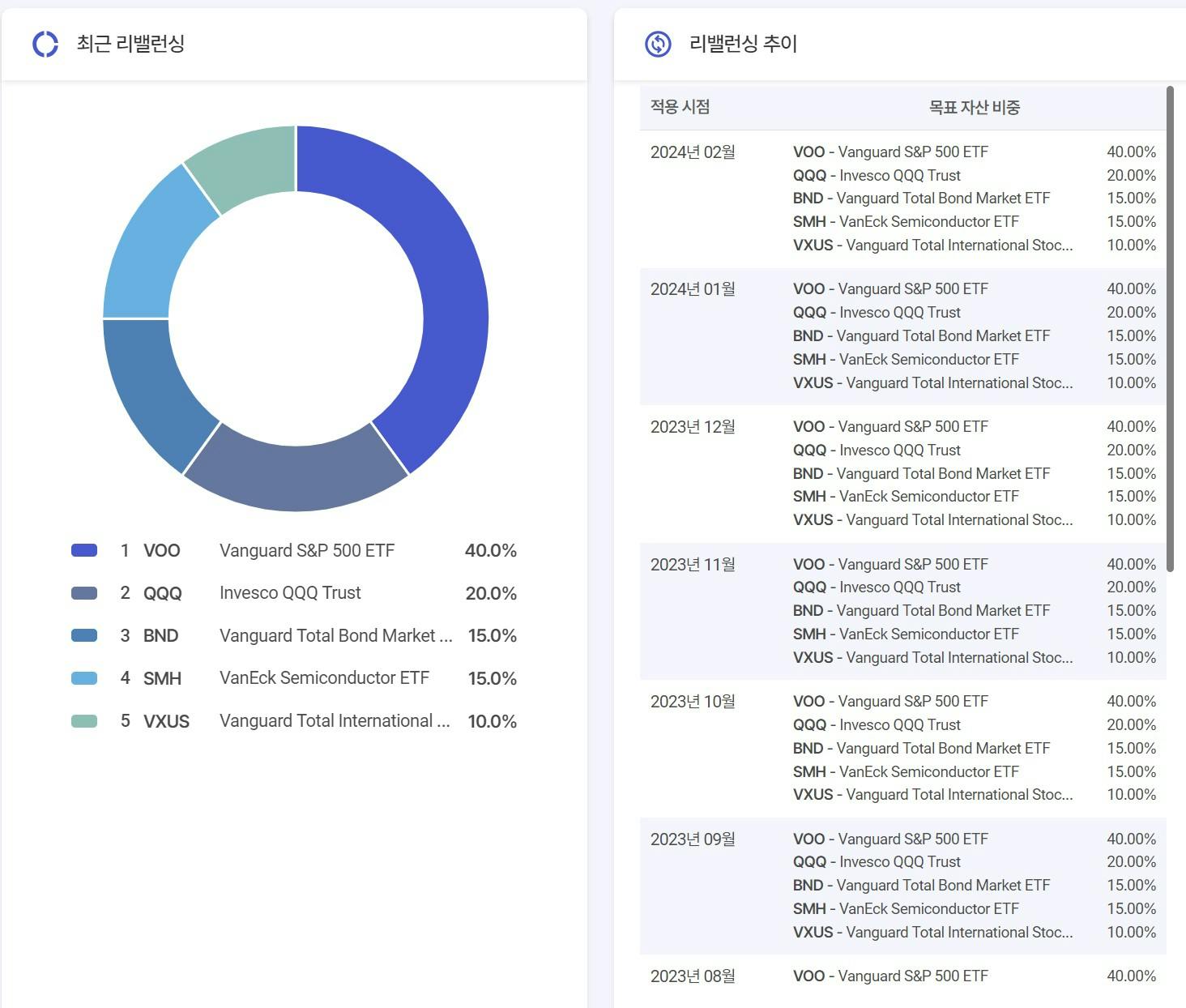Click the VXUS entry under 2023년 10월
This screenshot has height=1008, width=1186.
pyautogui.click(x=932, y=795)
